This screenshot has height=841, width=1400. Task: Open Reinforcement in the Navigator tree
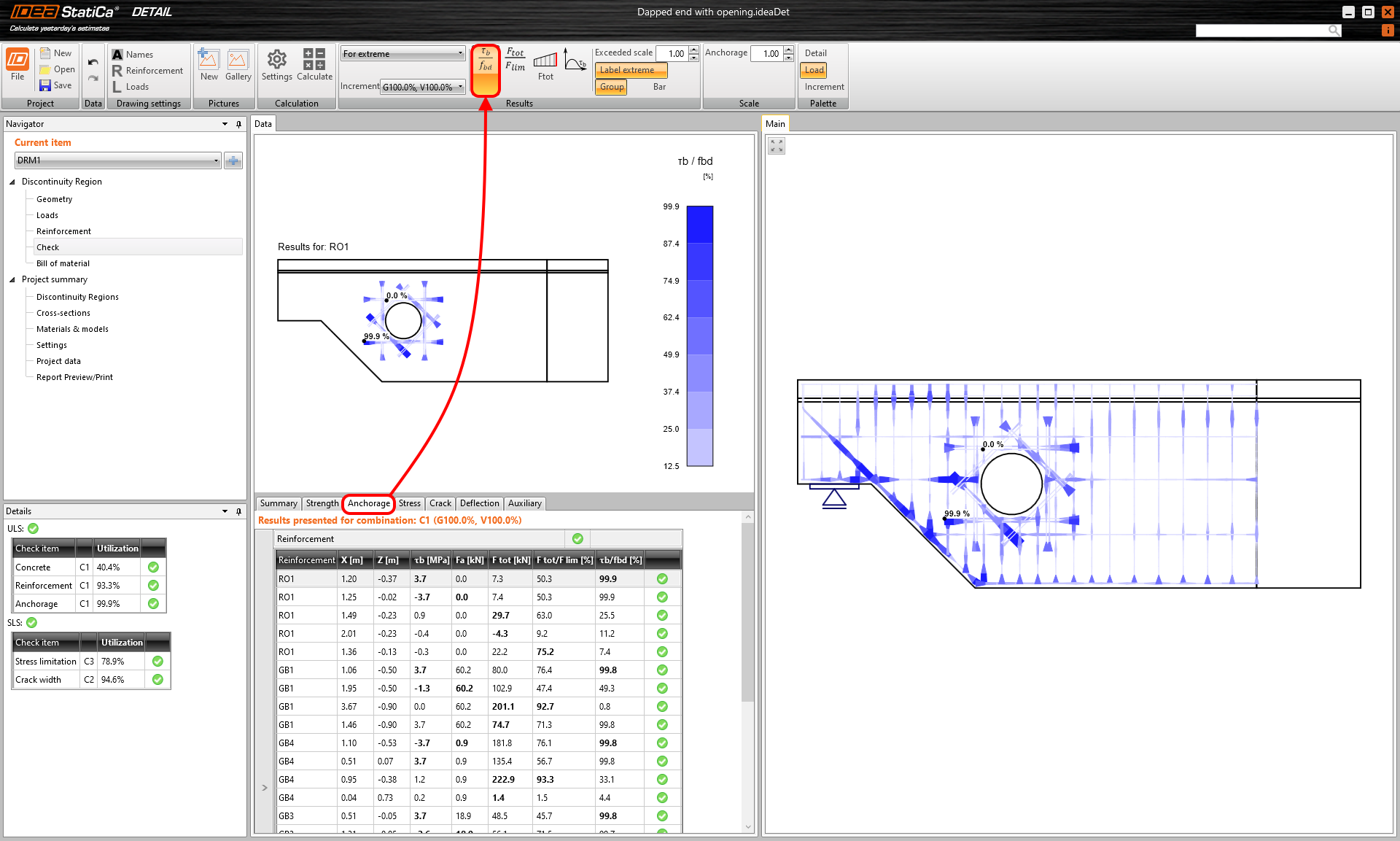pyautogui.click(x=63, y=231)
